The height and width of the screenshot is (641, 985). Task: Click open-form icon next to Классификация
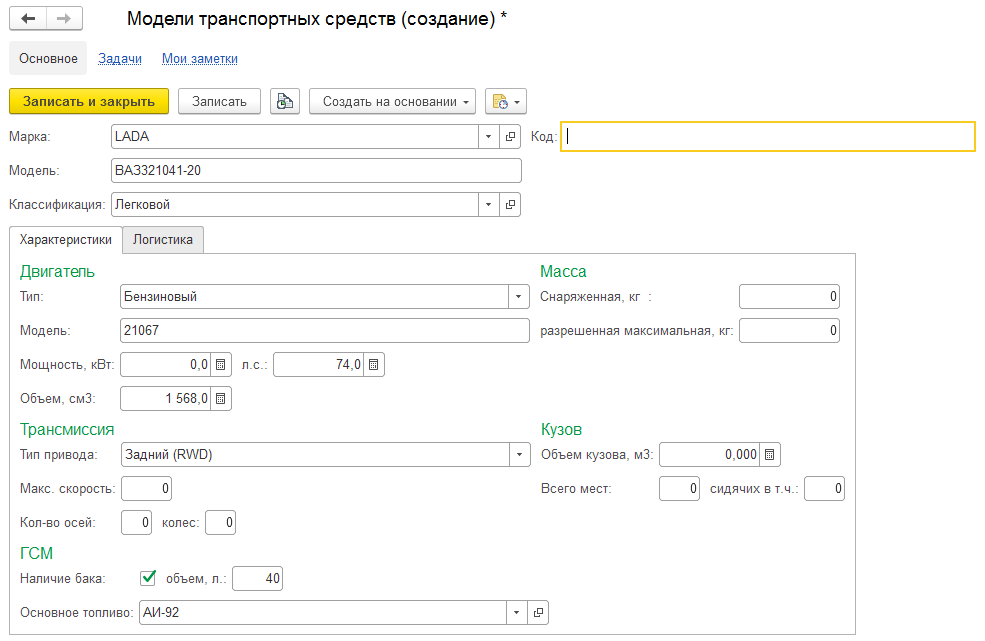(510, 205)
